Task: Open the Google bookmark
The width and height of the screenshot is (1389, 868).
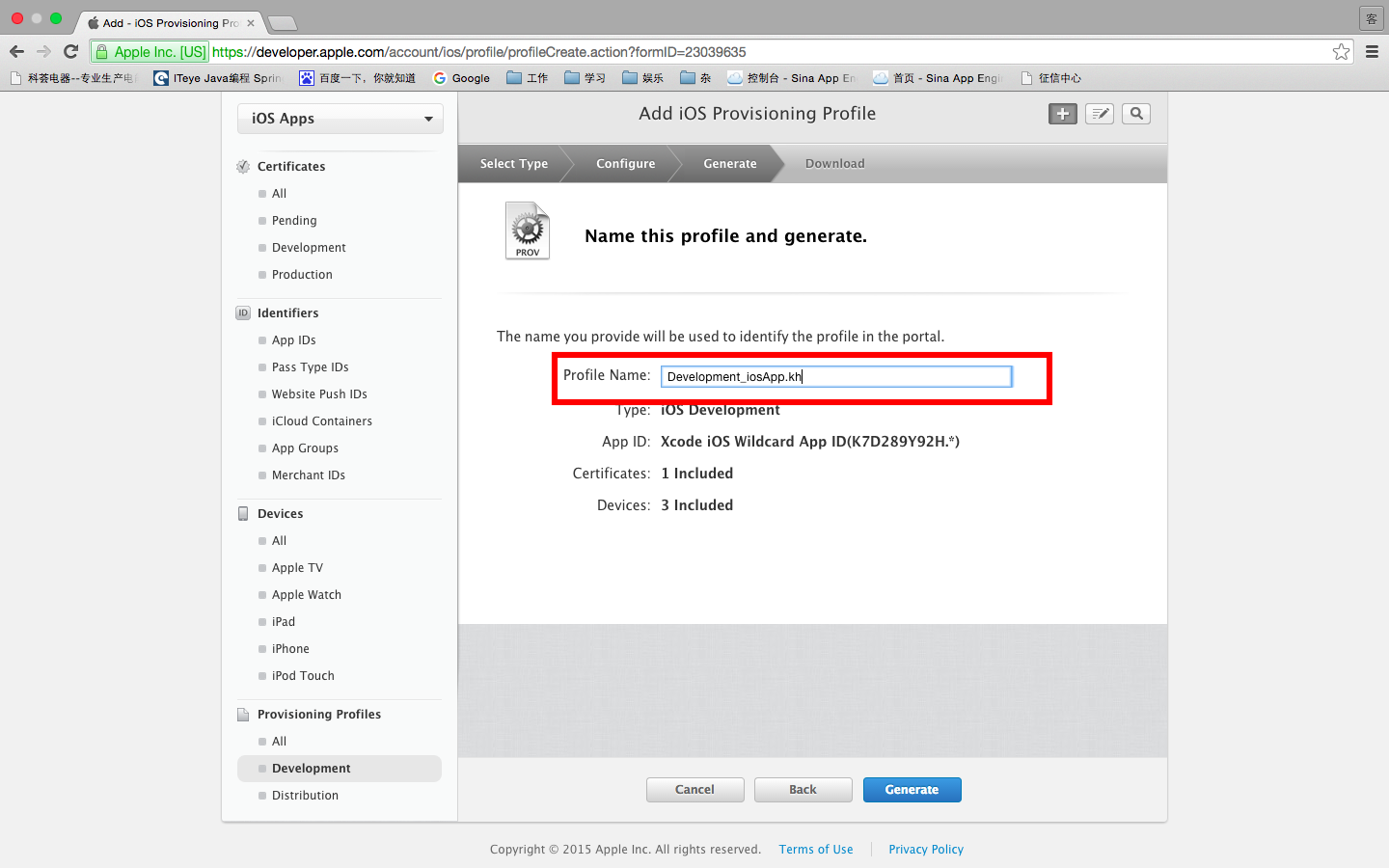Action: pos(462,78)
